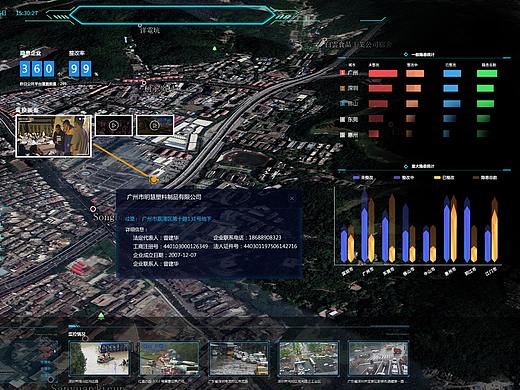This screenshot has width=520, height=390.
Task: Click the 99 rectification rate counter
Action: 80,69
